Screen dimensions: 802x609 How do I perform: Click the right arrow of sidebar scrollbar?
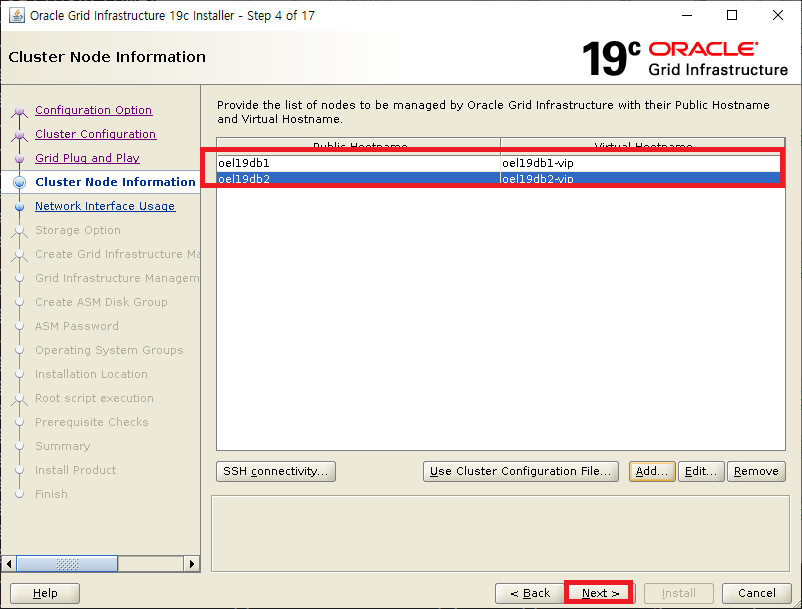tap(192, 564)
